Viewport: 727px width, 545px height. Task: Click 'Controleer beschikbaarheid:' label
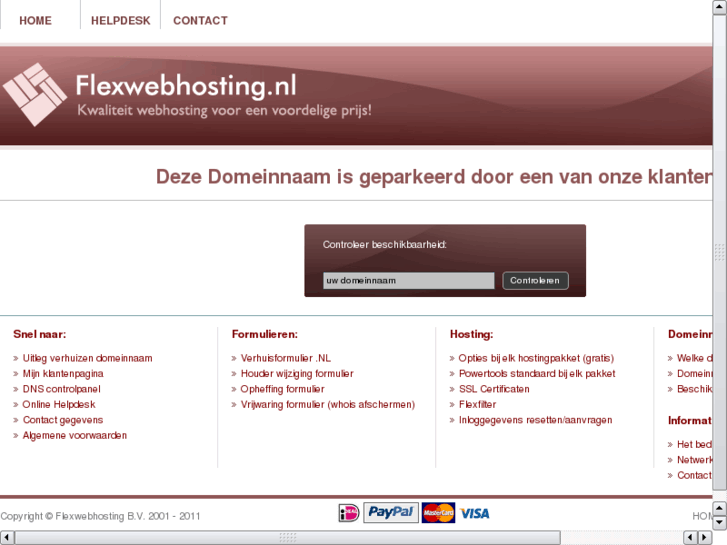tap(384, 244)
